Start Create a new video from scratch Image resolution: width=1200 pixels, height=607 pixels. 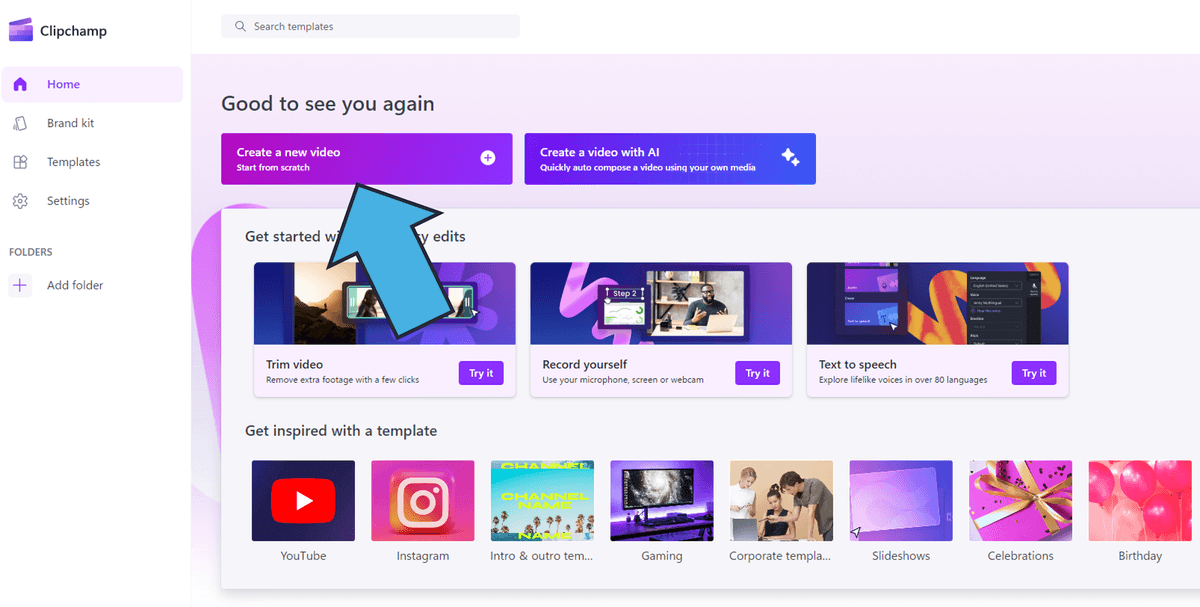(366, 159)
